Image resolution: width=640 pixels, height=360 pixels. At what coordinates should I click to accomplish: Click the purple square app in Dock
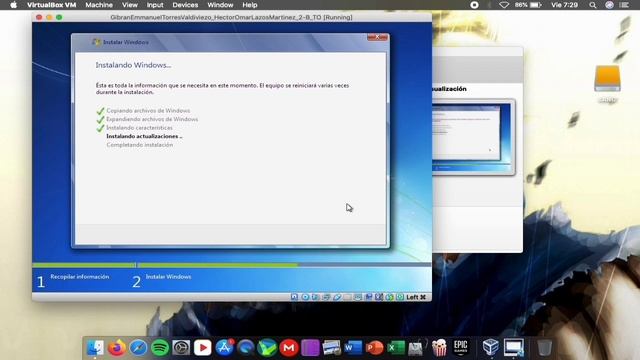point(310,348)
